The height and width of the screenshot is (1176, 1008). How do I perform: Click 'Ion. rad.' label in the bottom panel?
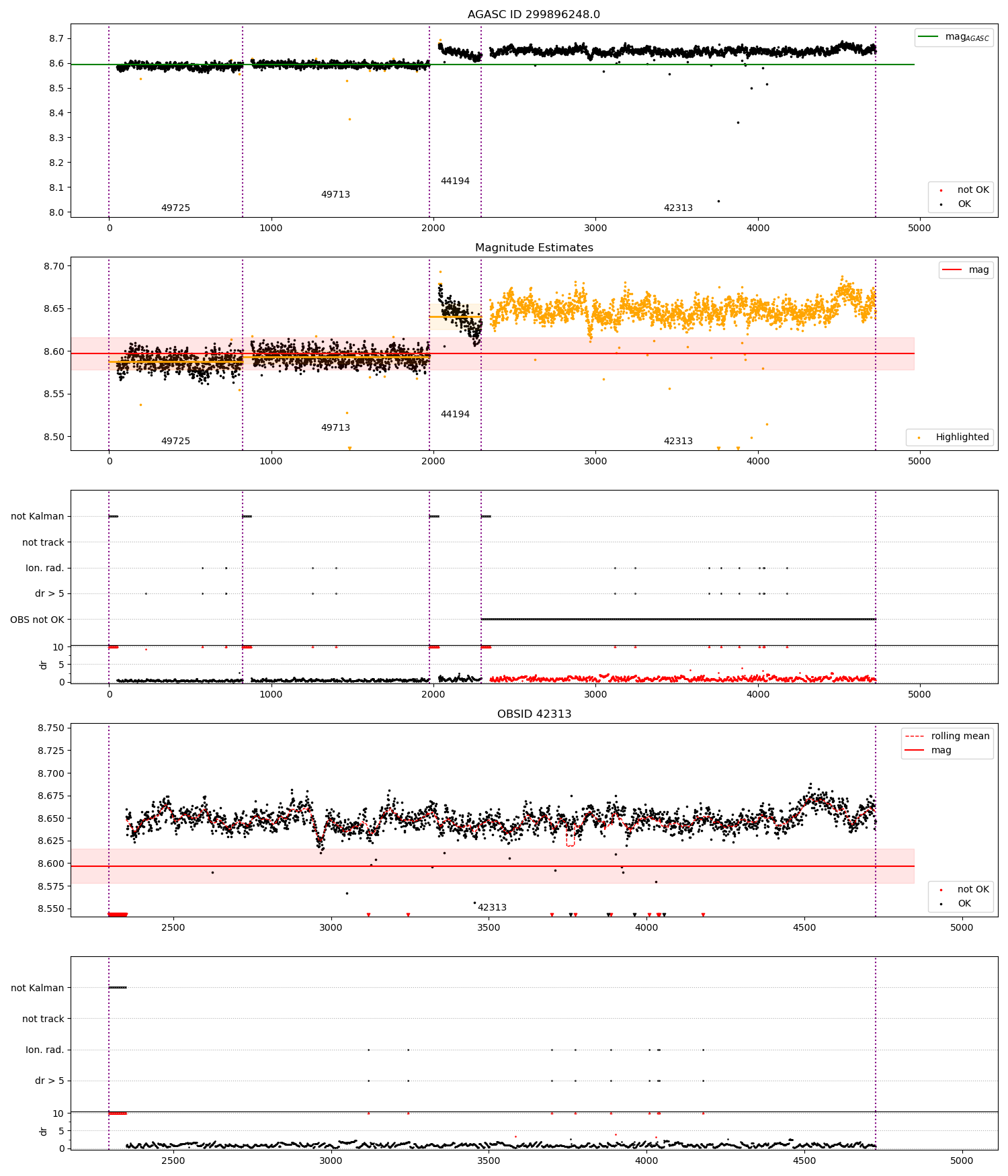click(45, 1050)
